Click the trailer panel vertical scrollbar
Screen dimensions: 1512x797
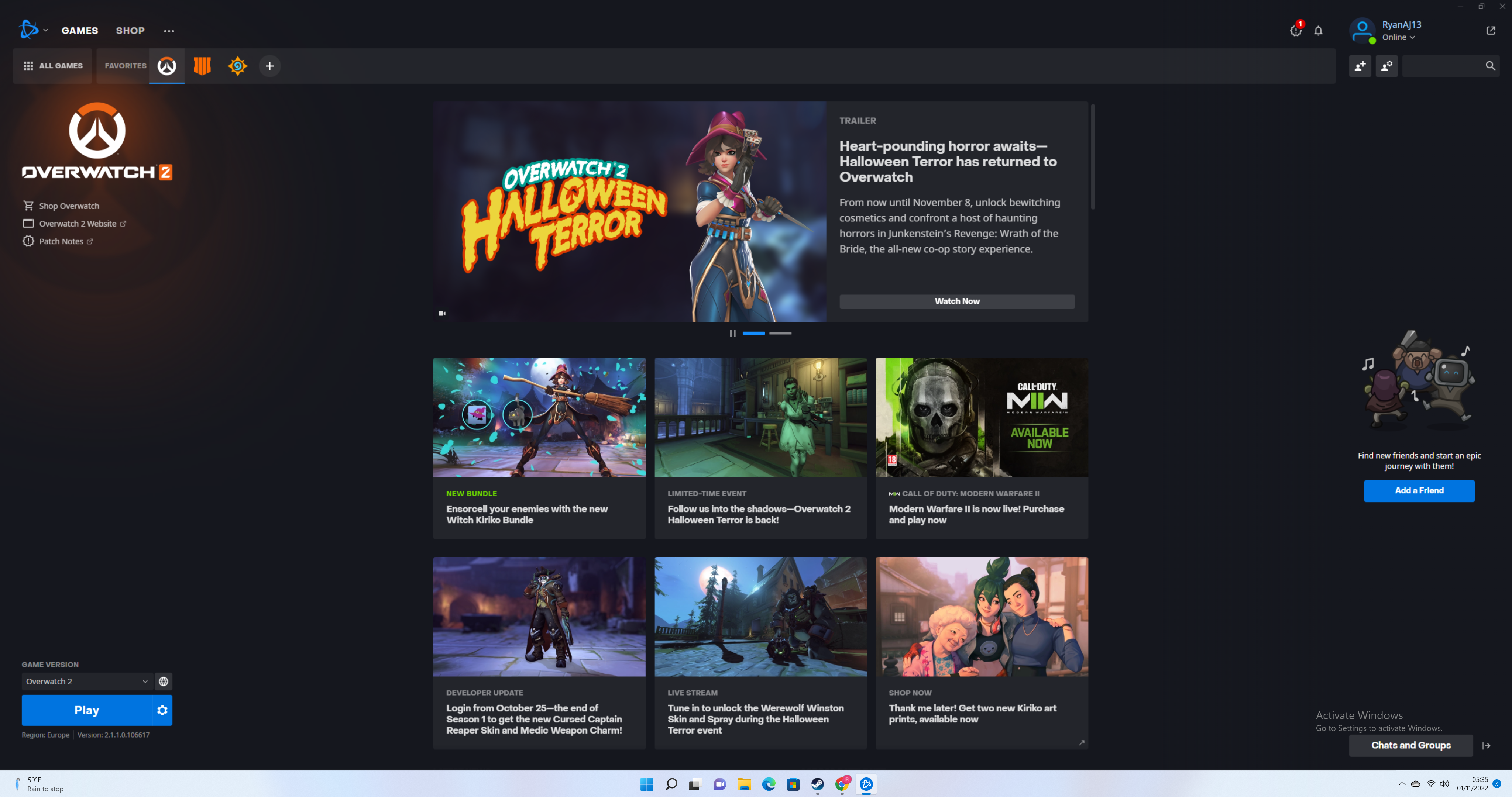[x=1092, y=157]
